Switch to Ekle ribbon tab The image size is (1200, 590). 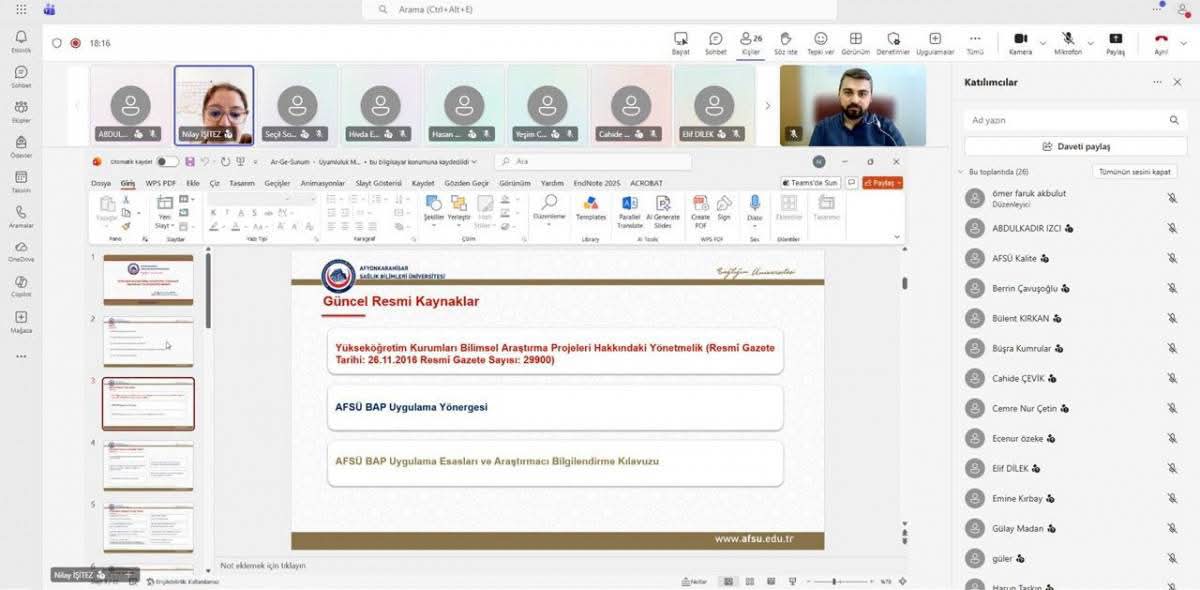pyautogui.click(x=193, y=183)
